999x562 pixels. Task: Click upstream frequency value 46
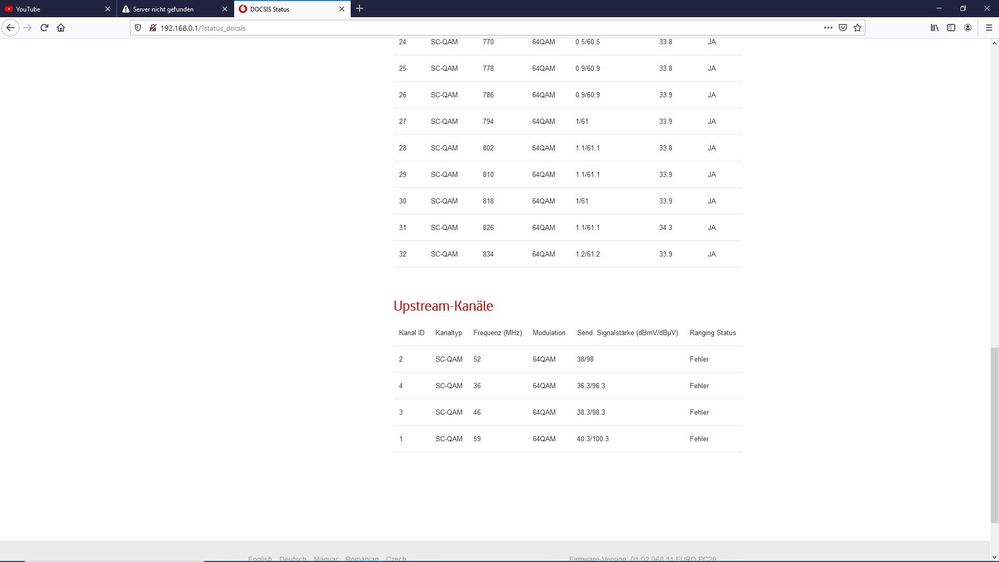(x=477, y=412)
